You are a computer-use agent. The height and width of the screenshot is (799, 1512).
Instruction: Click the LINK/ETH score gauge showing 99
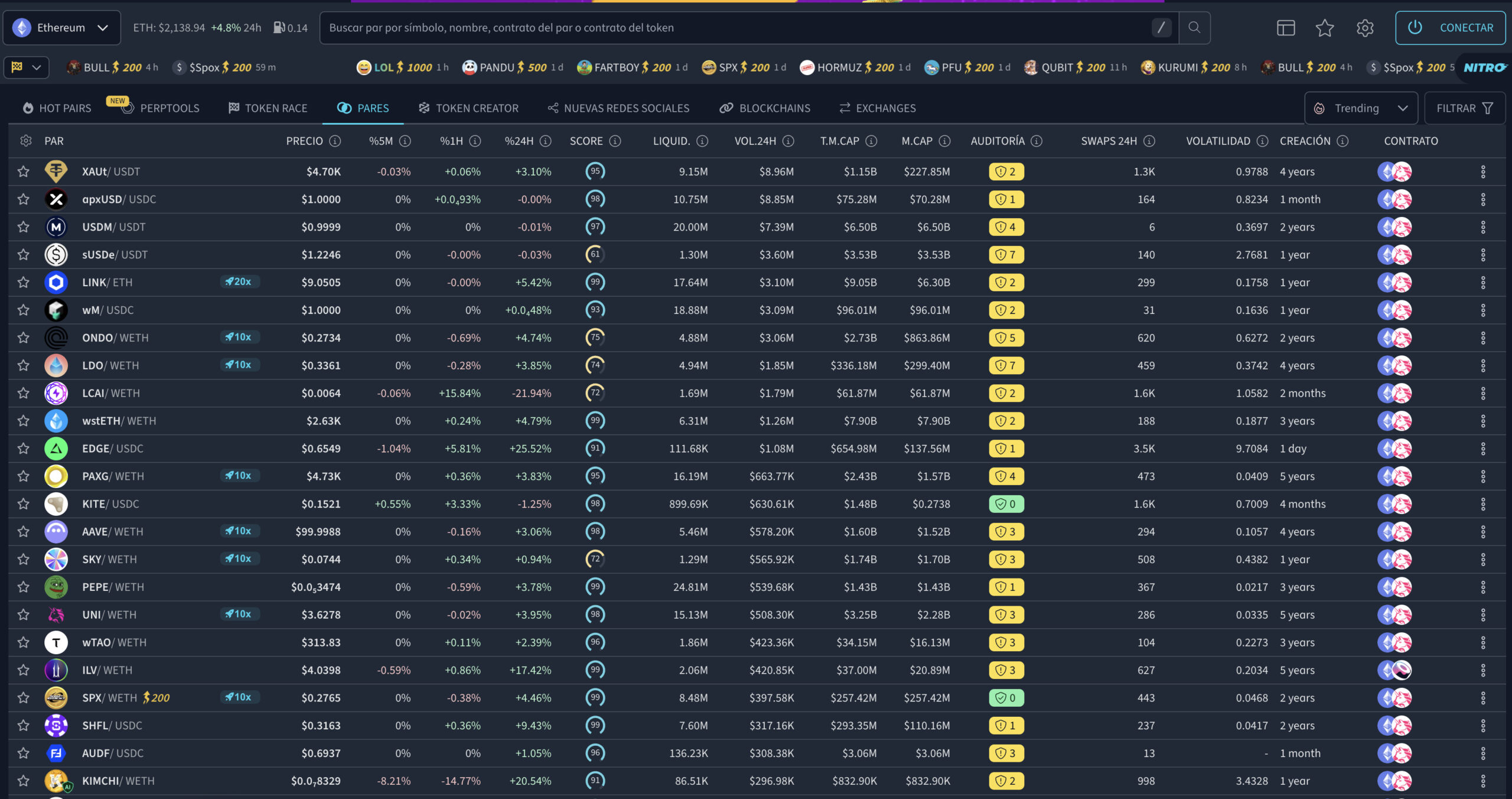pos(595,282)
